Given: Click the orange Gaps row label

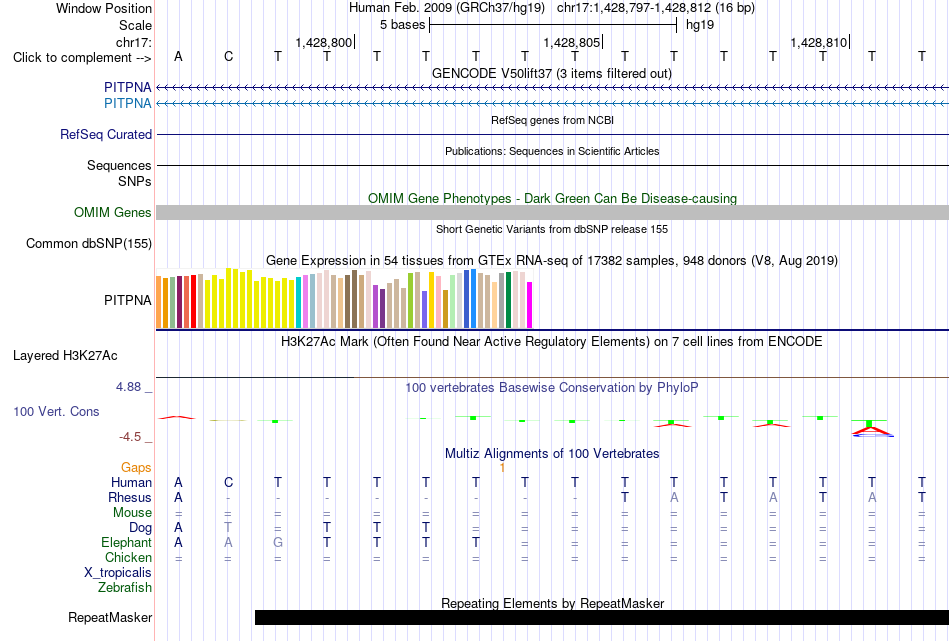Looking at the screenshot, I should tap(136, 468).
